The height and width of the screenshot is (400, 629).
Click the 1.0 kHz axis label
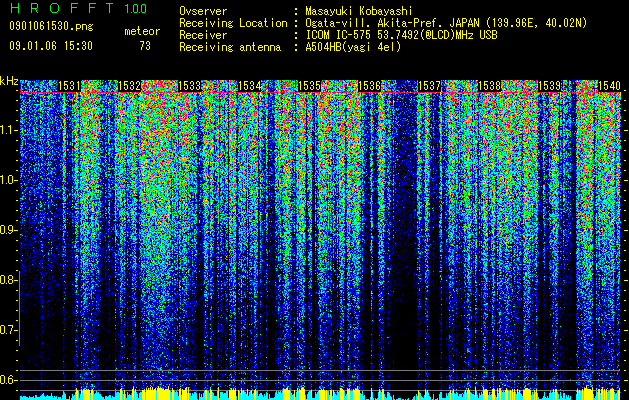[x=9, y=180]
